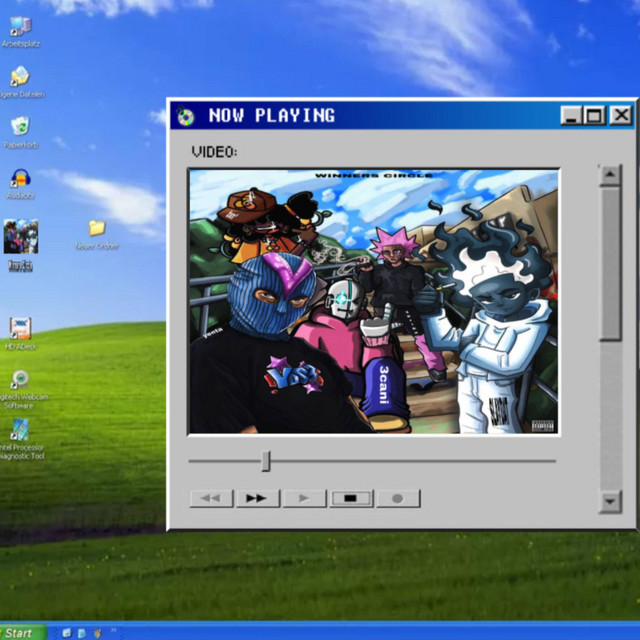Select the Neuer Ordner folder
This screenshot has height=640, width=640.
tap(97, 228)
